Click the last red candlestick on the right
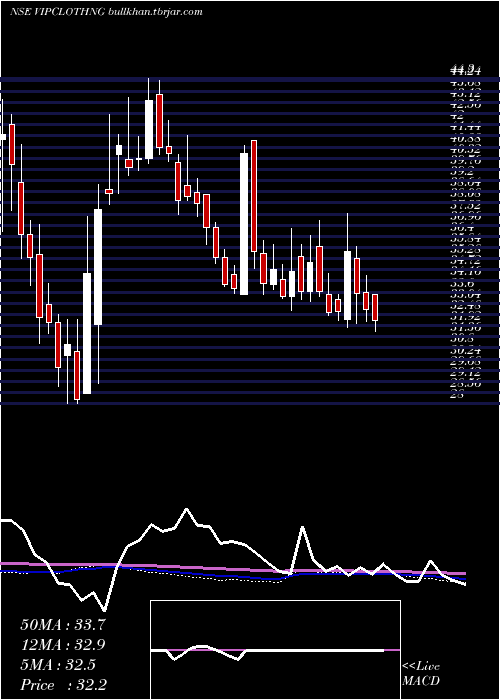500x700 pixels. (x=375, y=308)
